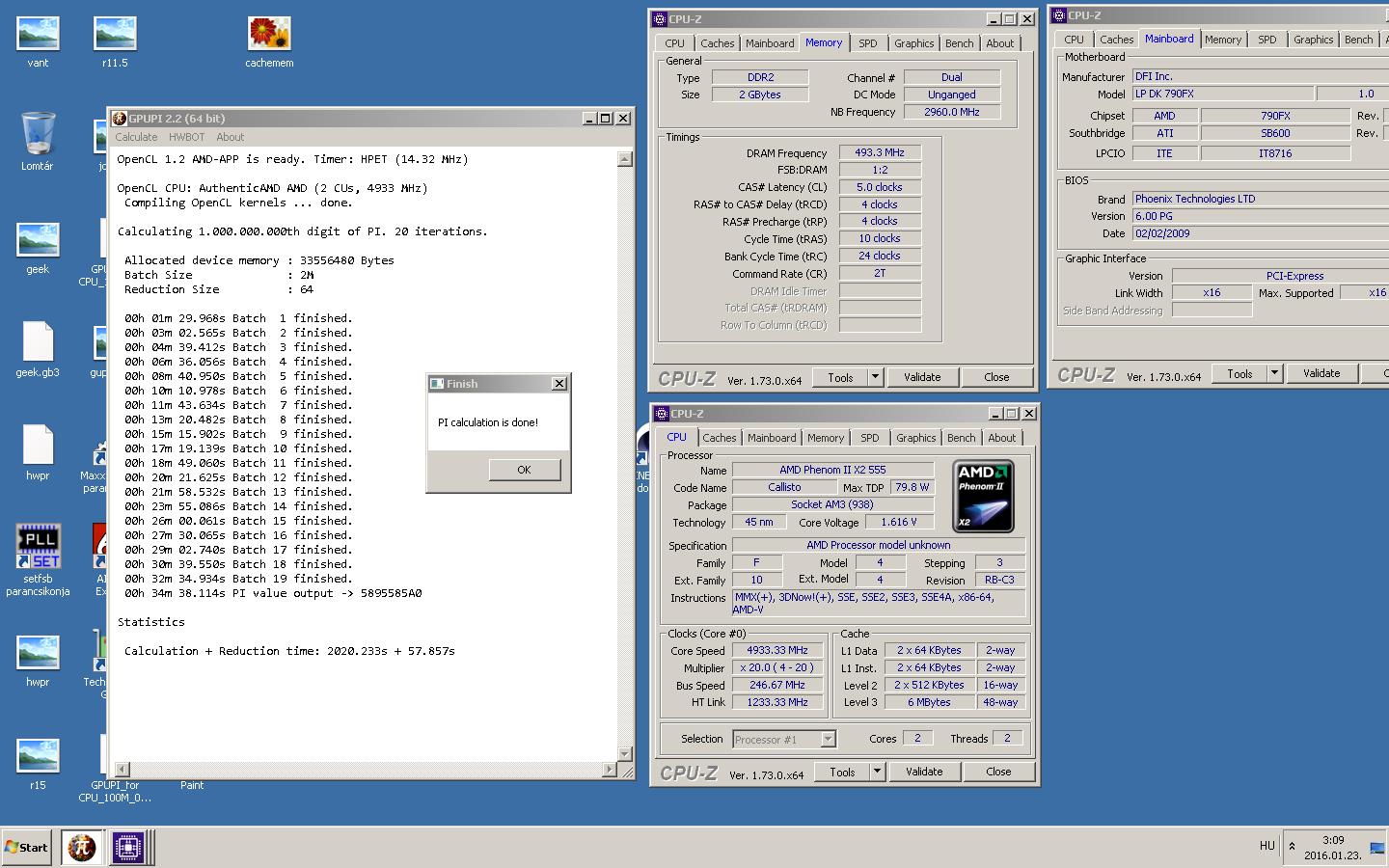The image size is (1389, 868).
Task: Switch to Bench tab in Memory CPU-Z window
Action: (959, 43)
